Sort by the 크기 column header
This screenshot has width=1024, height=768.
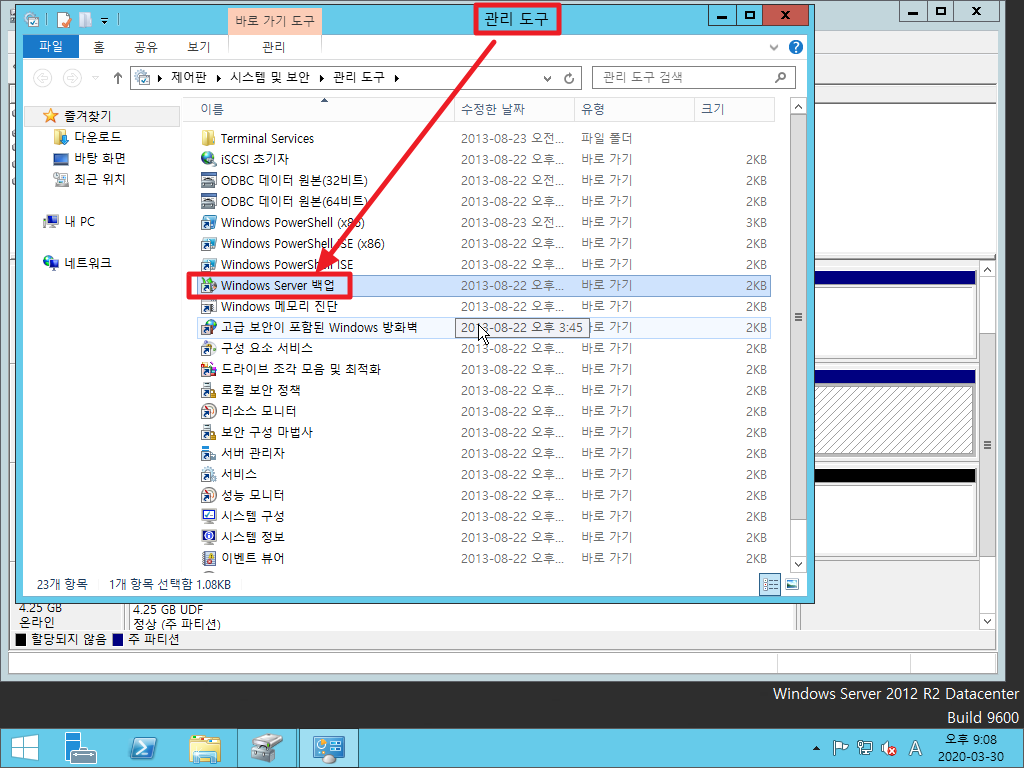pyautogui.click(x=734, y=109)
